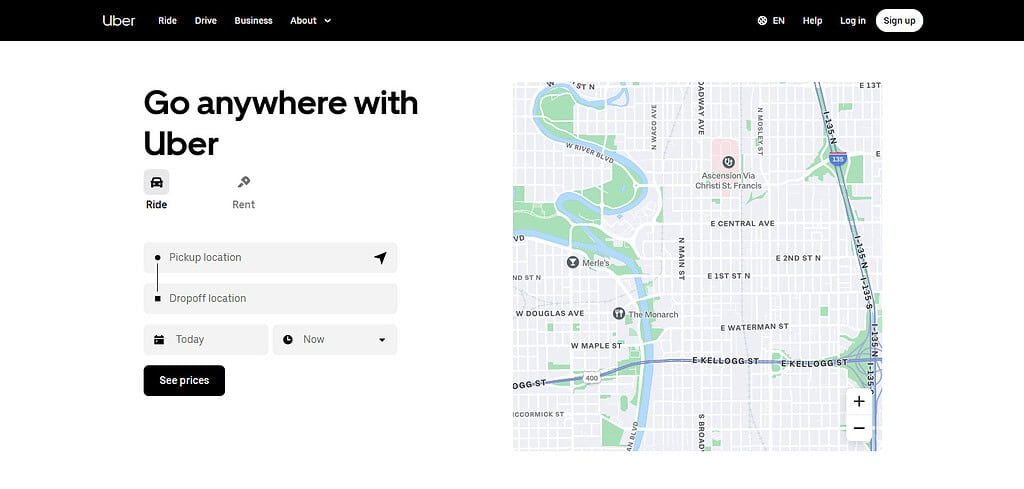The image size is (1024, 489).
Task: Click the W DOUGLAS AVE map label
Action: [x=550, y=313]
